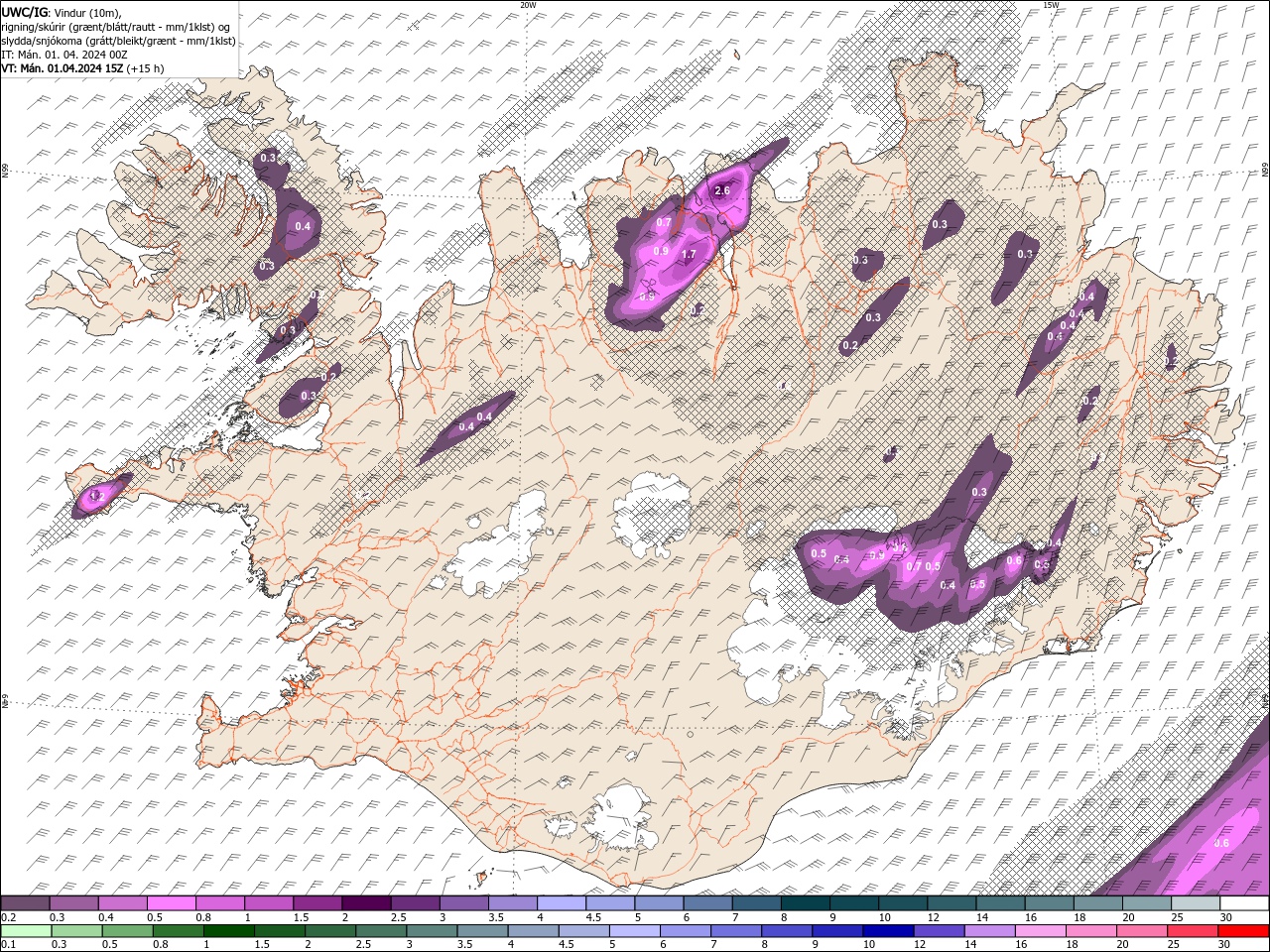This screenshot has width=1270, height=952.
Task: Click the bright pink 0.5 swatch in the upper legend
Action: (172, 903)
